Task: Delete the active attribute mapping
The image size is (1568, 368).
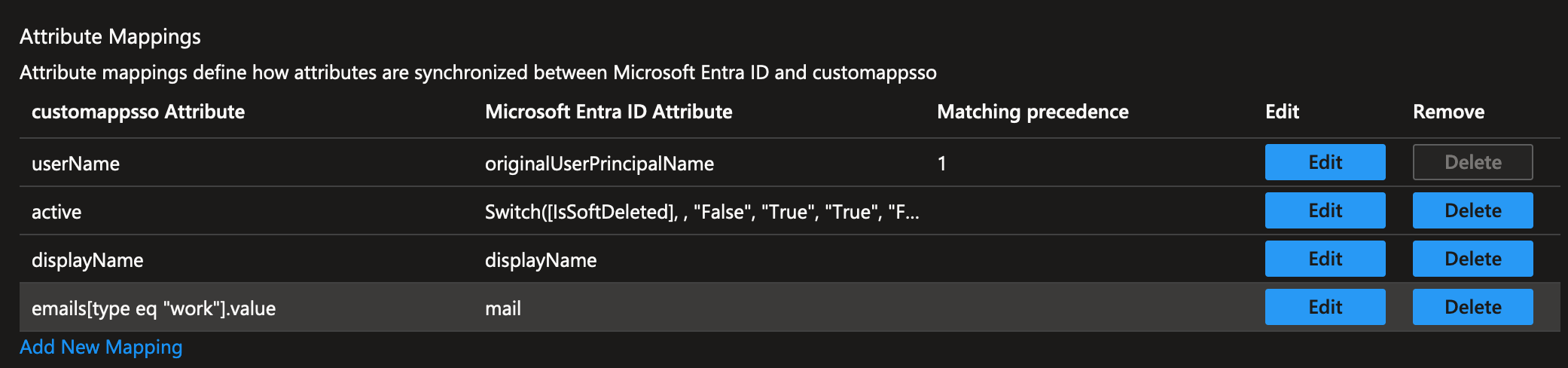Action: click(1472, 210)
